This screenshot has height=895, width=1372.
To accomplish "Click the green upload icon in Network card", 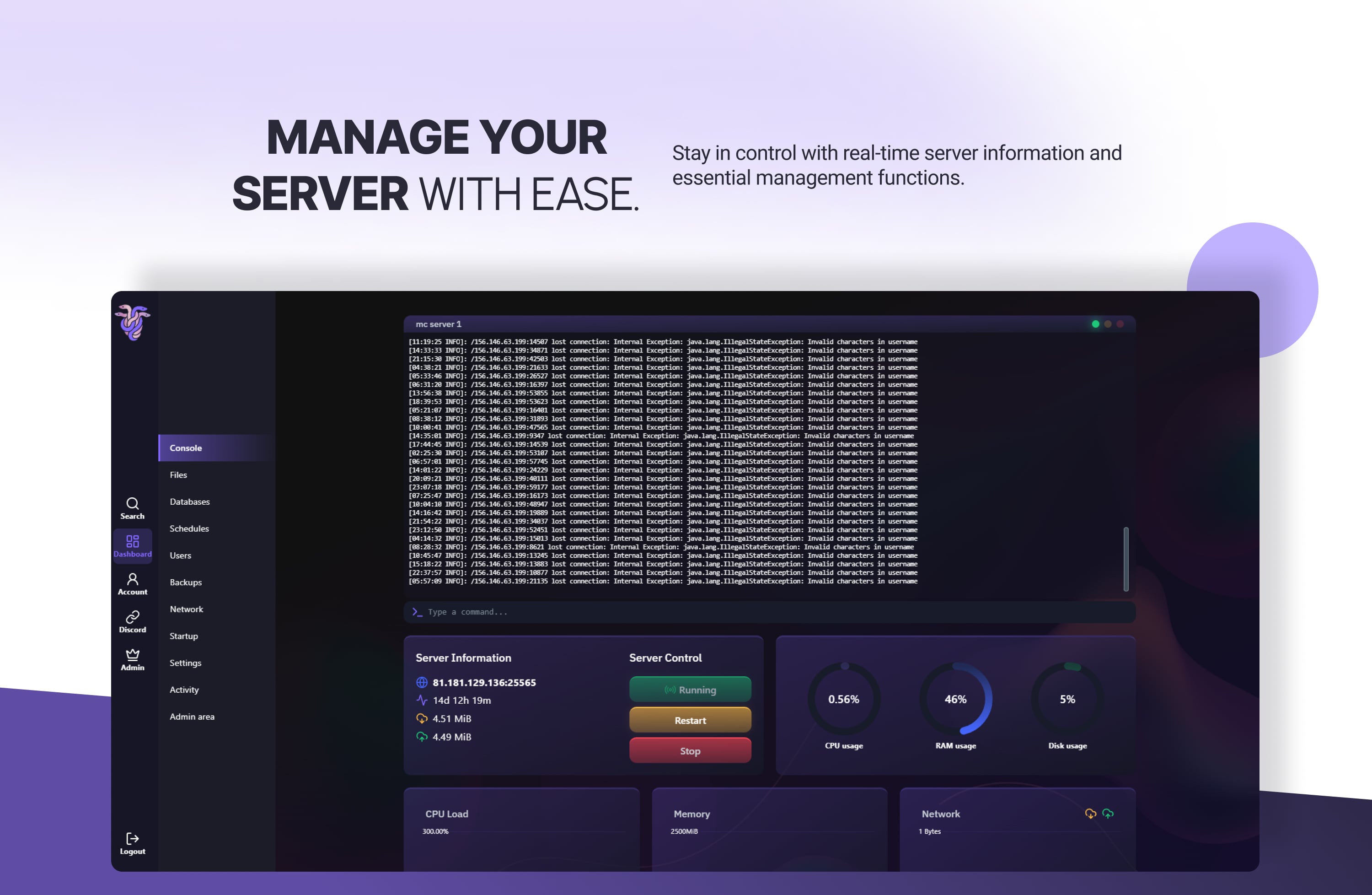I will [x=1108, y=814].
